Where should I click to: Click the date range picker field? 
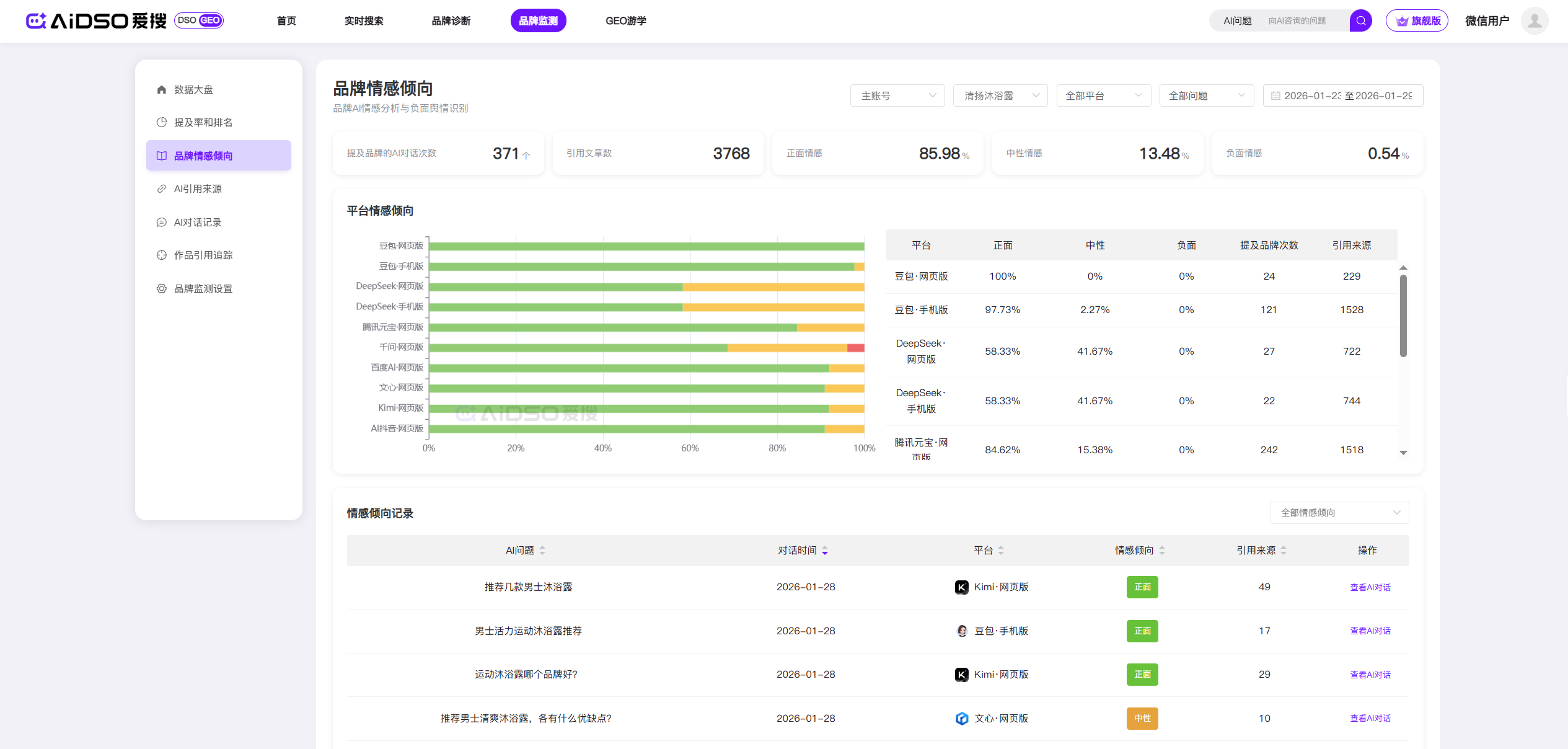click(x=1342, y=95)
